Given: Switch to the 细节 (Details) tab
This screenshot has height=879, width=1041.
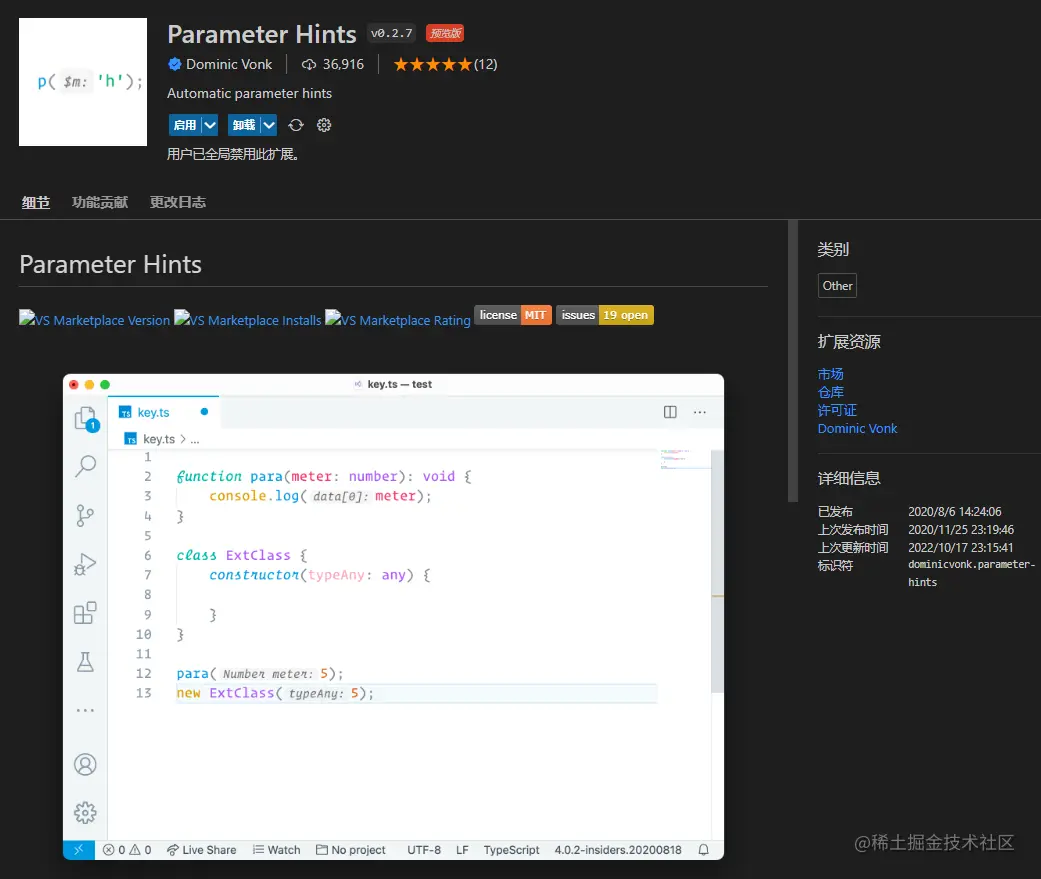Looking at the screenshot, I should click(x=36, y=202).
